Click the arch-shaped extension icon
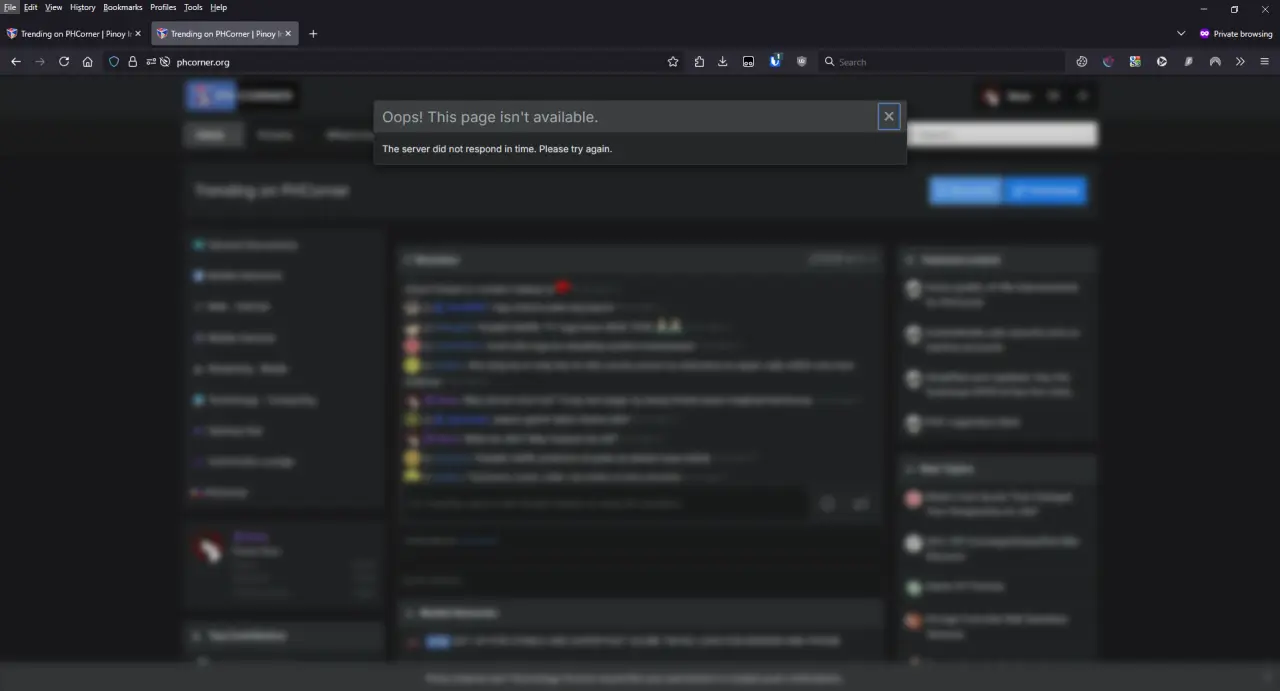1280x691 pixels. click(1215, 62)
